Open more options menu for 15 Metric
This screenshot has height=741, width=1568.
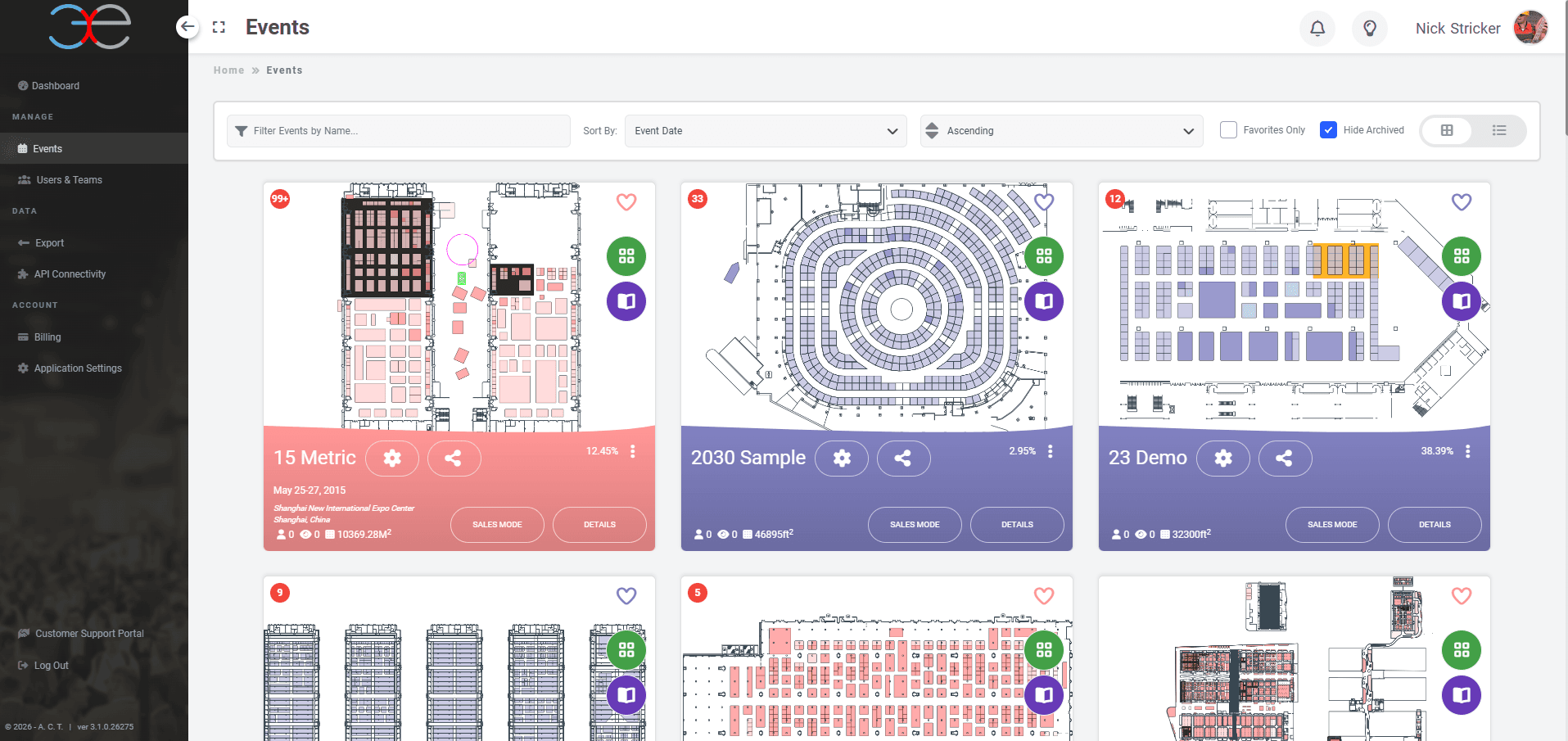[633, 451]
